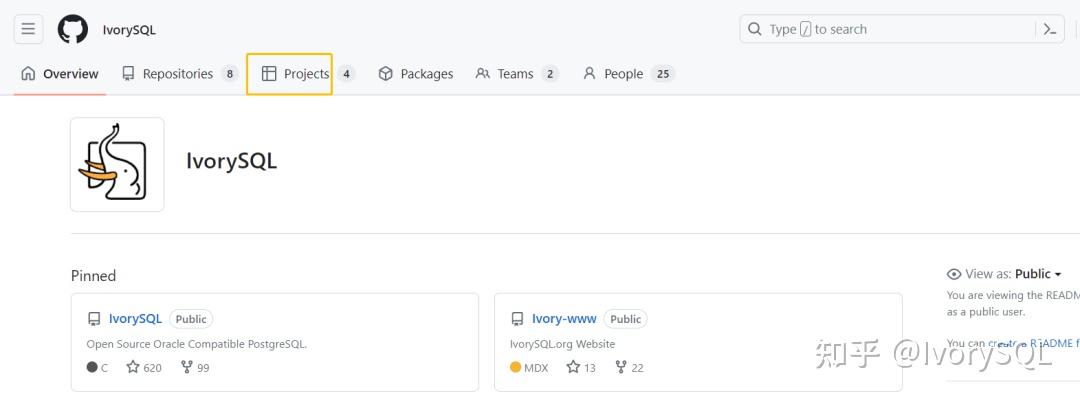
Task: Click the IvorySQL elephant avatar image
Action: tap(117, 164)
